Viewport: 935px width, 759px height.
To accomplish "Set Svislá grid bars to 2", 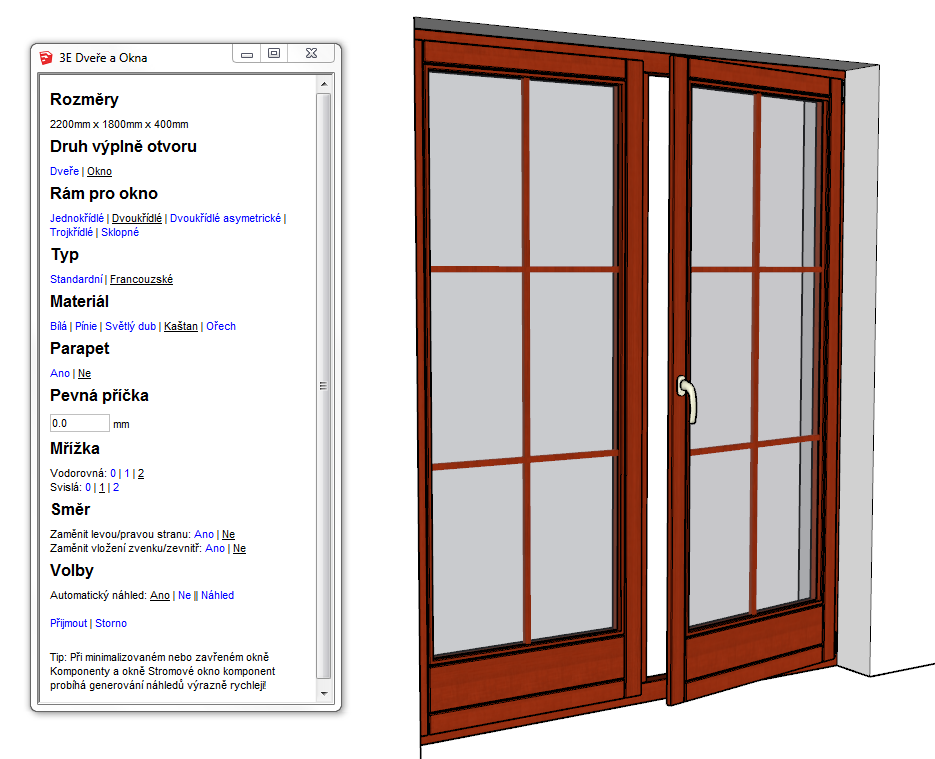I will [116, 487].
